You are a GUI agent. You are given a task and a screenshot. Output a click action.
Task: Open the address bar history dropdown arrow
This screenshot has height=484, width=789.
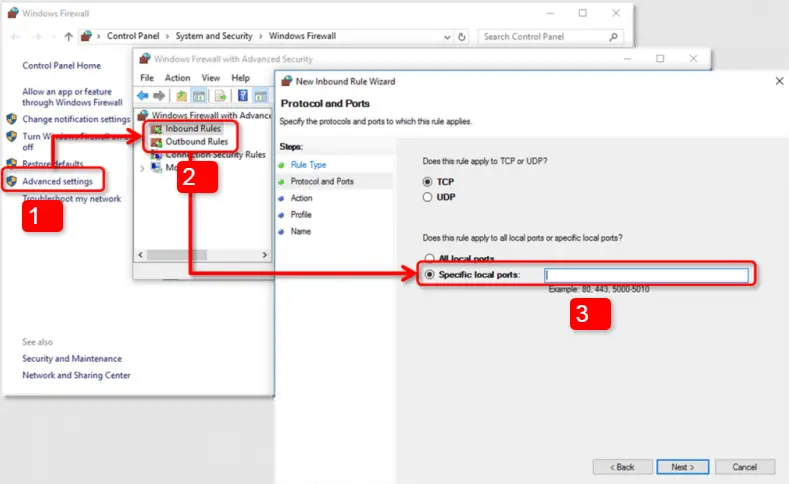click(447, 37)
